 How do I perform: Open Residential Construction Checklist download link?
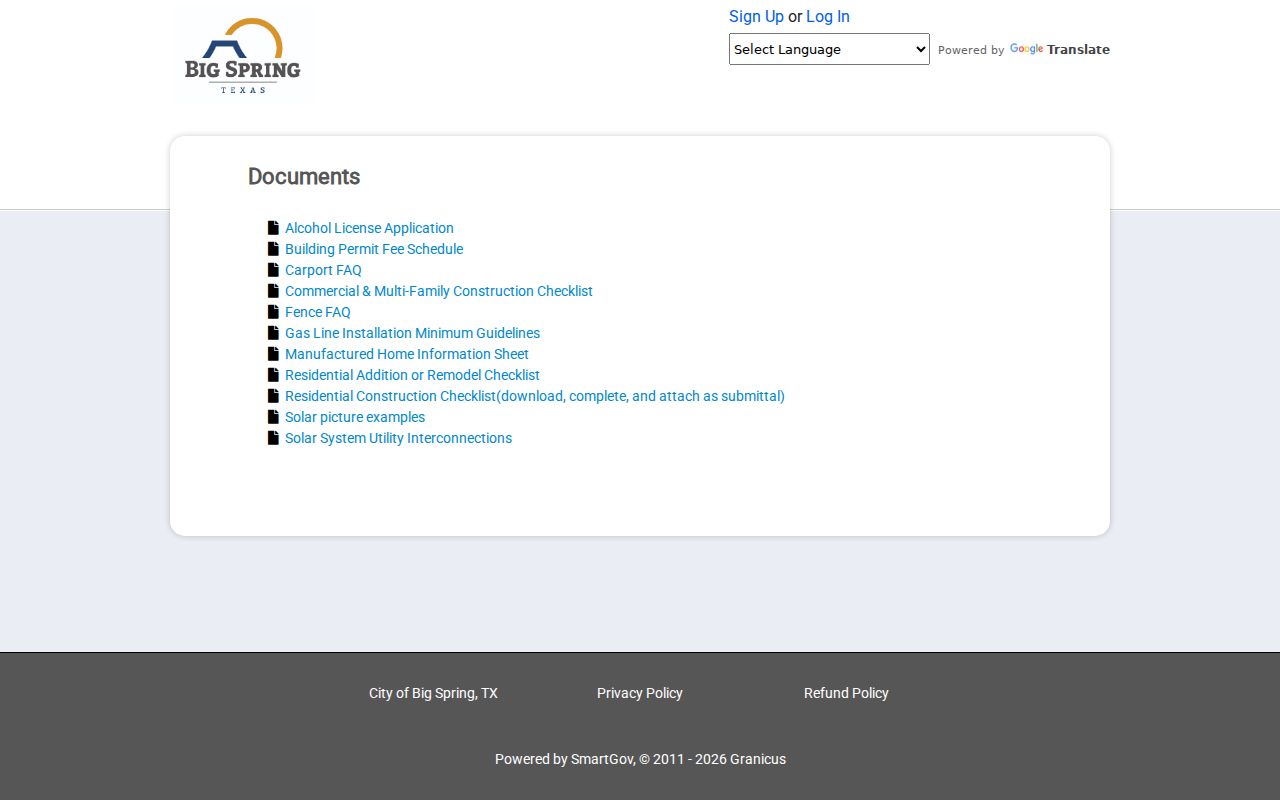click(x=535, y=396)
